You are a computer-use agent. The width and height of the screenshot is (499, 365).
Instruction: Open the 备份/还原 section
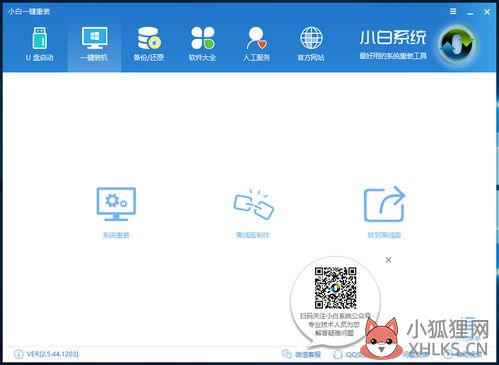[x=149, y=45]
